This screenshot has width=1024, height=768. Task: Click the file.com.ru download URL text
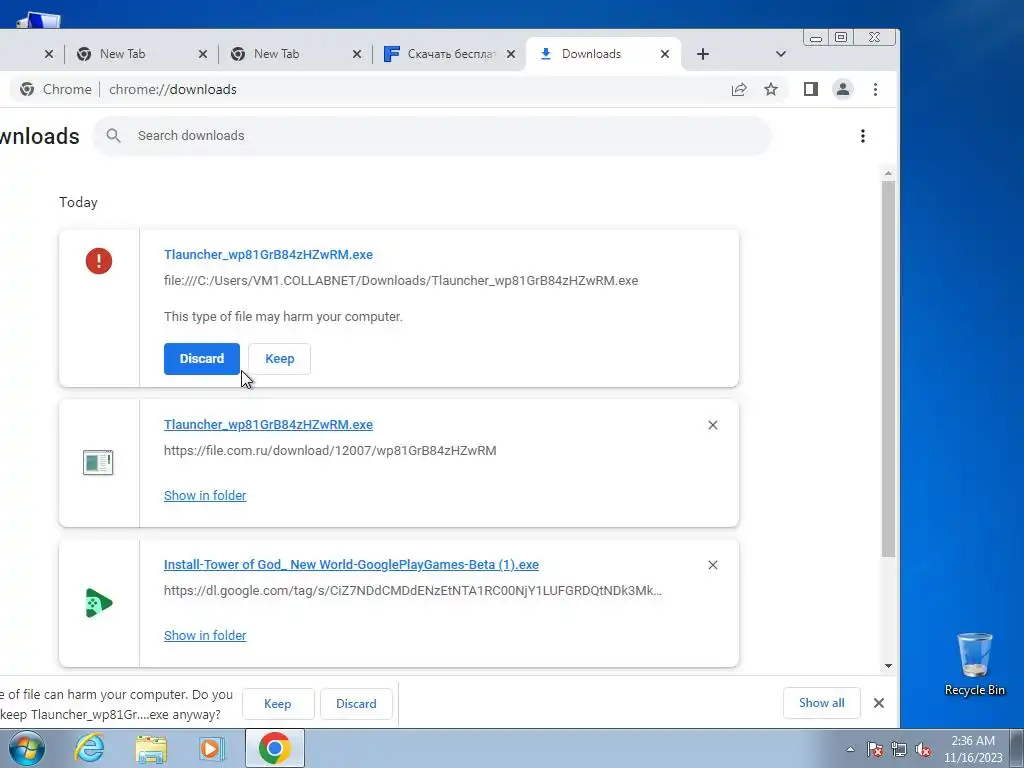pos(330,451)
